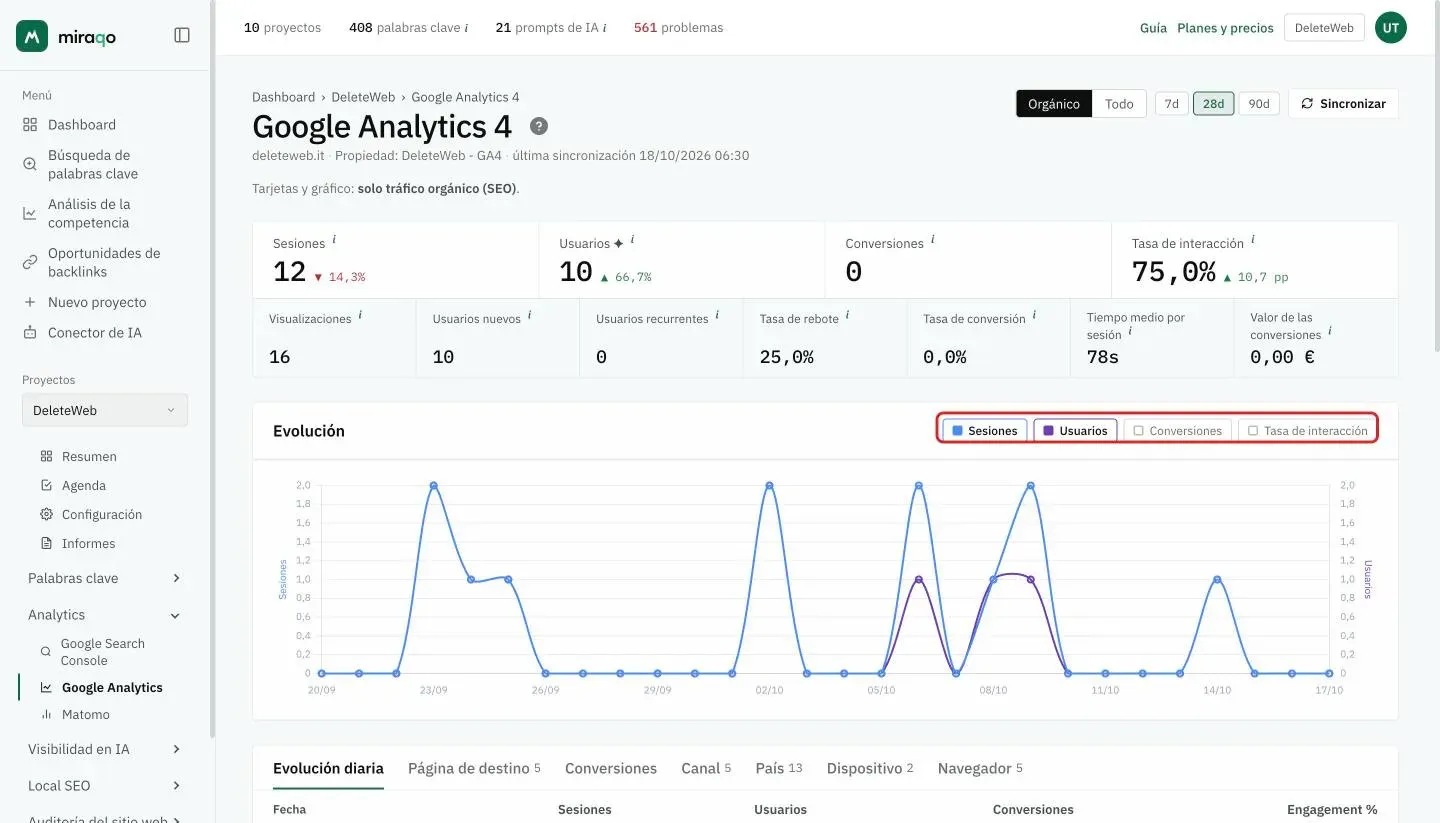The image size is (1440, 823).
Task: Click the Oportunidades de backlinks link icon
Action: coord(29,262)
